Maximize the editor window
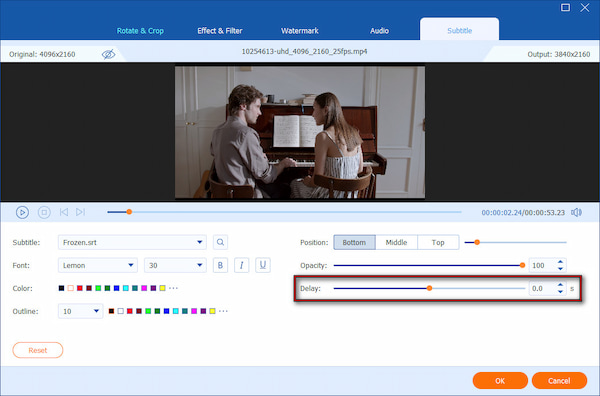The width and height of the screenshot is (600, 396). [x=565, y=8]
